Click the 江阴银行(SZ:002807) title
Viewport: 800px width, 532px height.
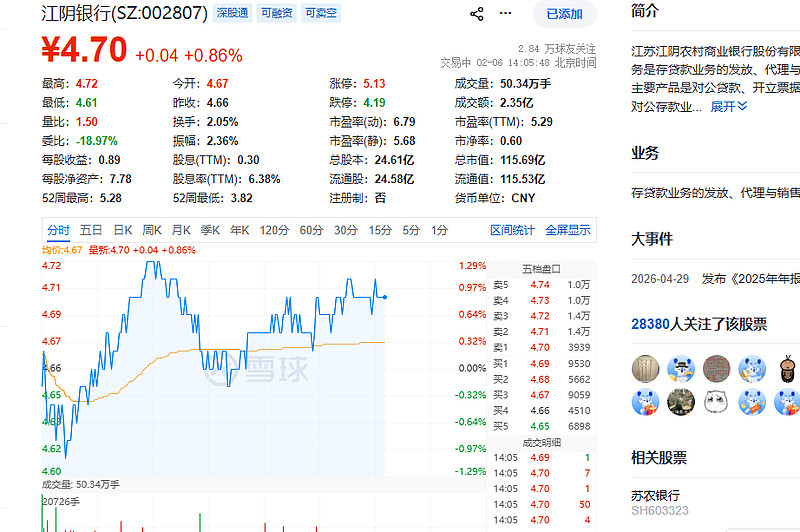tap(124, 13)
